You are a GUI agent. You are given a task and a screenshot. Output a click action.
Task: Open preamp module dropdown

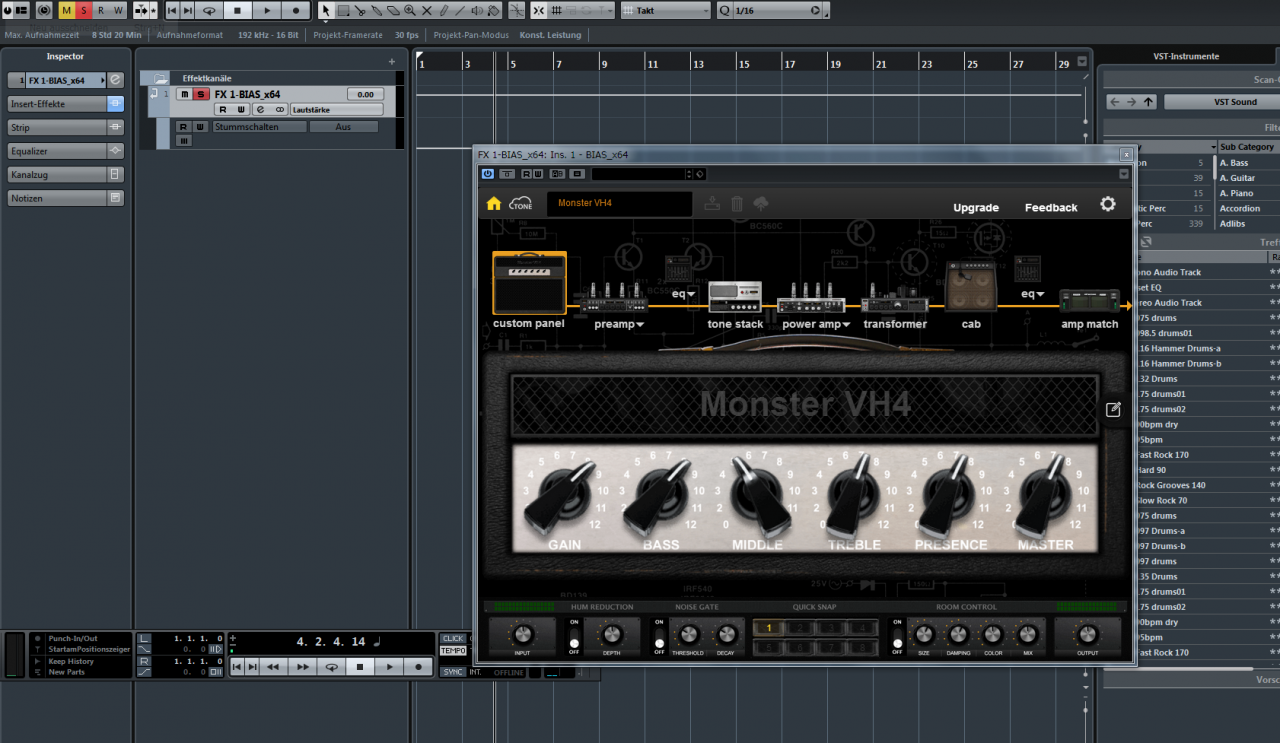[x=640, y=324]
